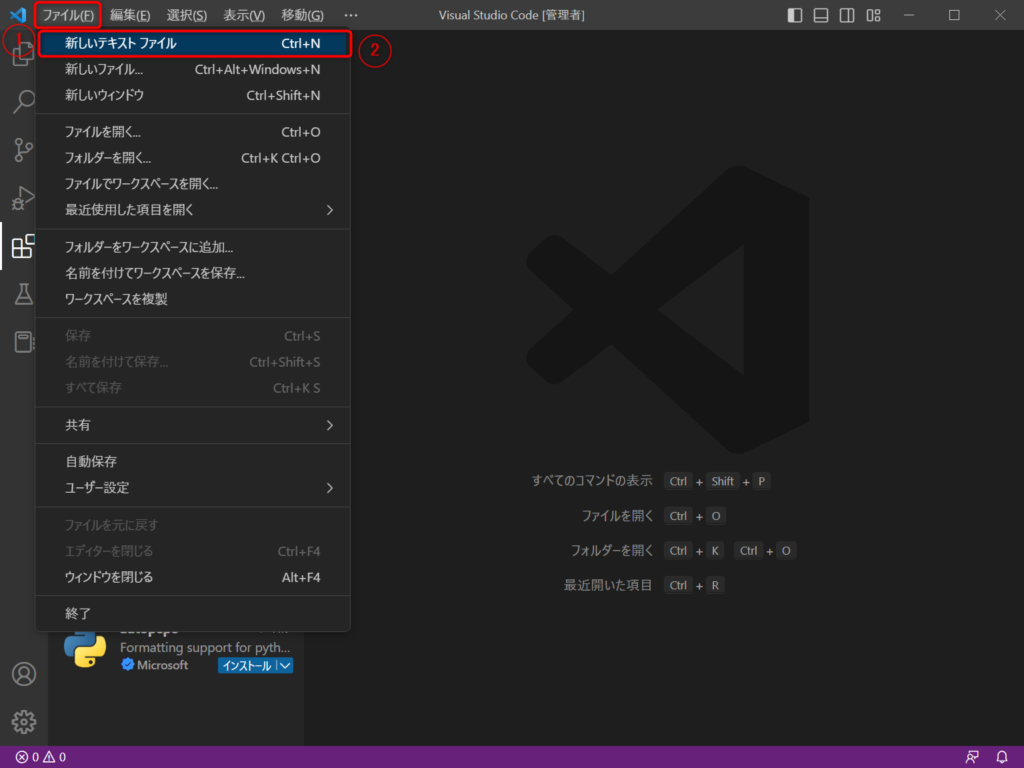
Task: Select フォルダーをワークスペースに追加...
Action: click(193, 247)
